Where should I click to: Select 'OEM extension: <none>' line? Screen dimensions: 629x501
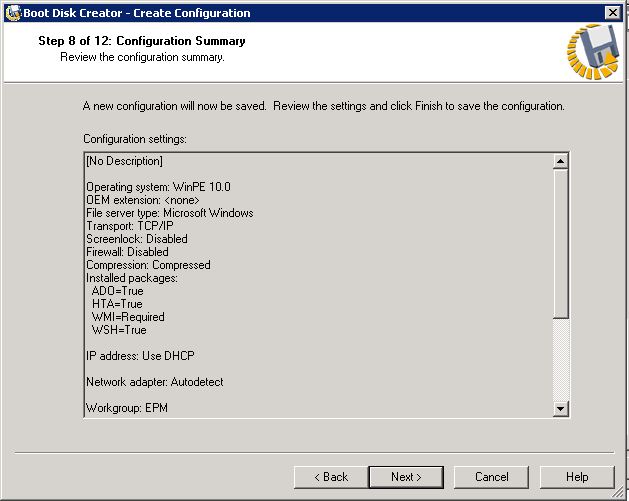click(142, 200)
